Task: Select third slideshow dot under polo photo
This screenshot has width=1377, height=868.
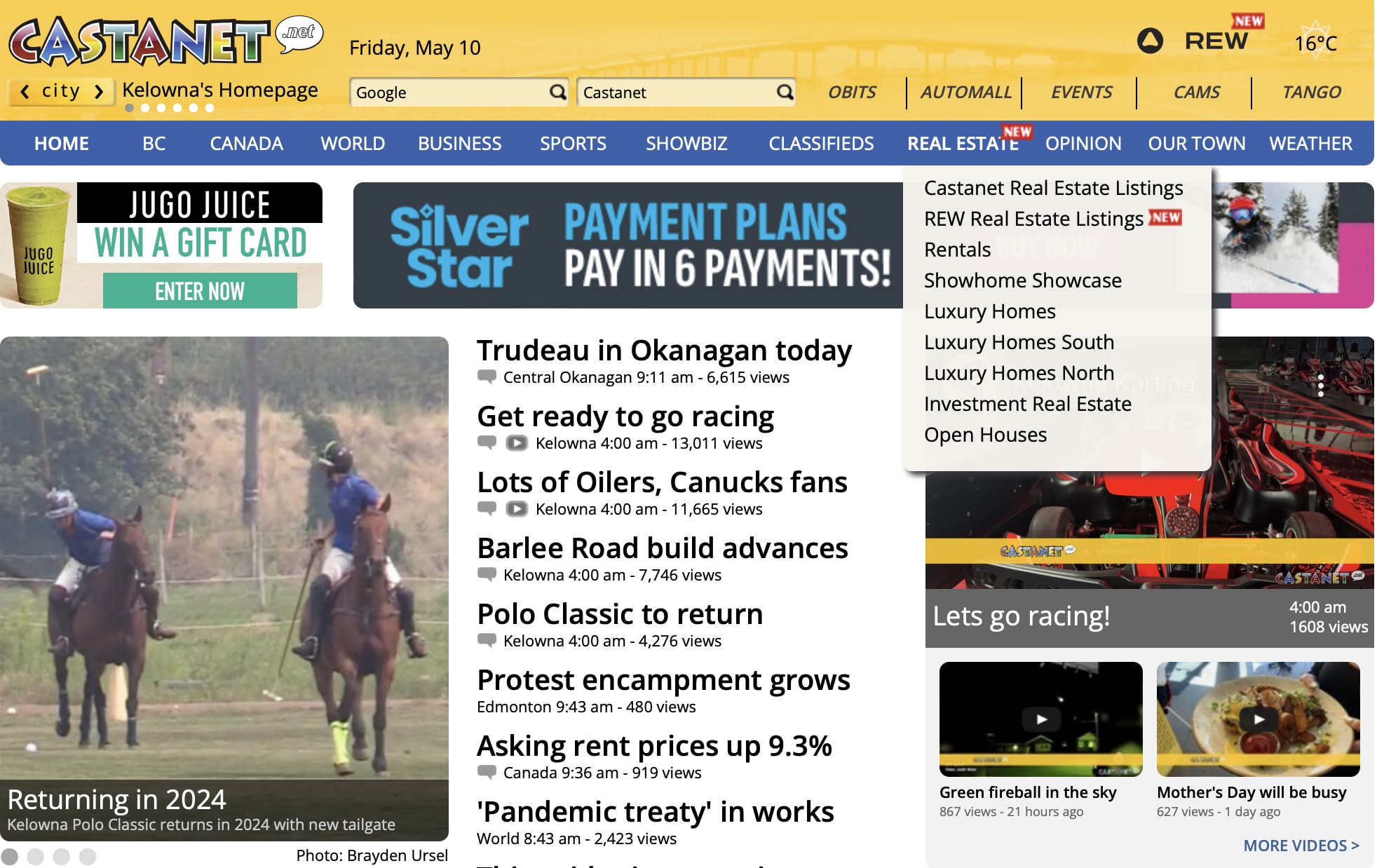Action: pyautogui.click(x=62, y=856)
